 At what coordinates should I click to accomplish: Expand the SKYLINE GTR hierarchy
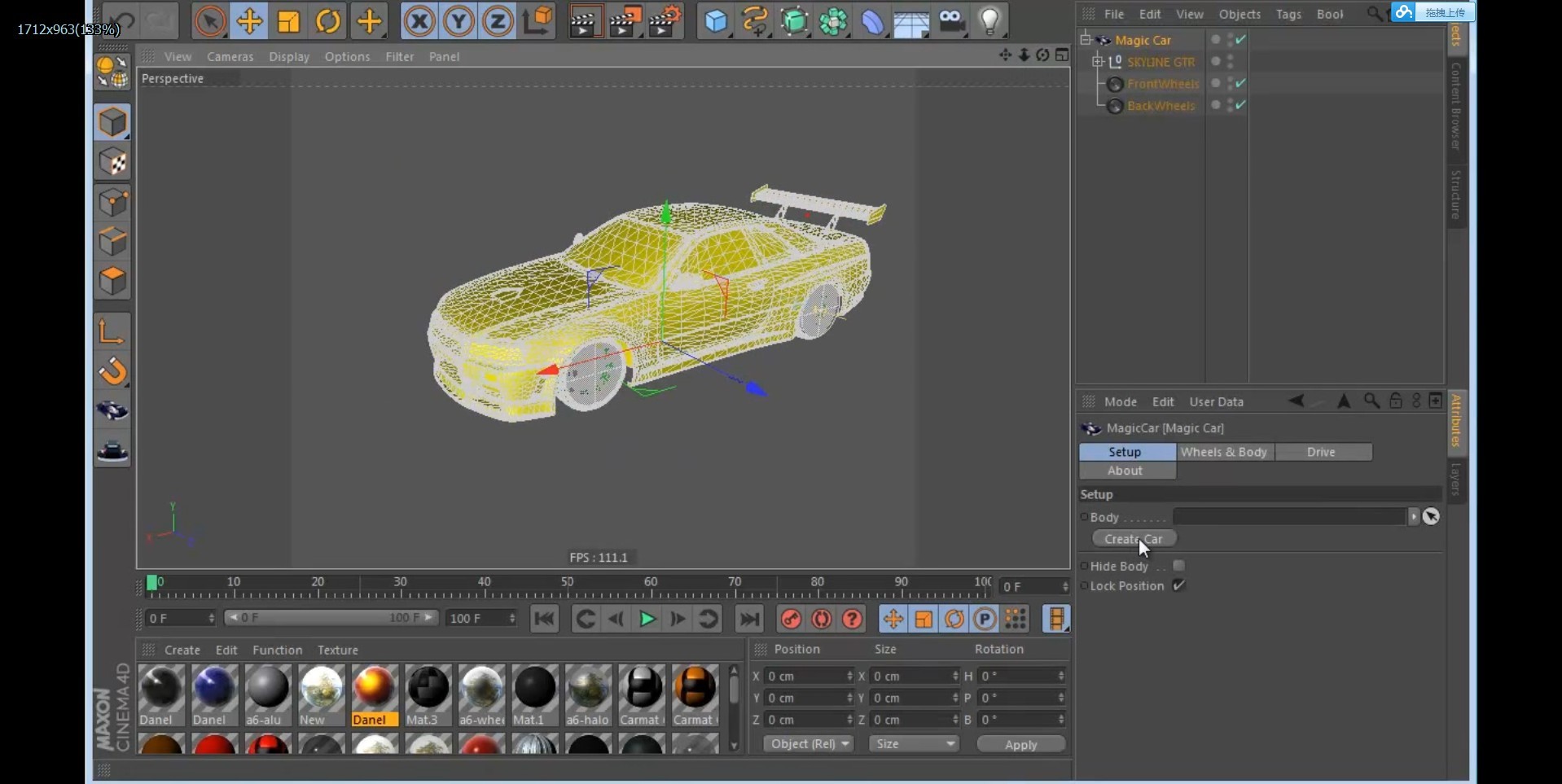[x=1097, y=61]
